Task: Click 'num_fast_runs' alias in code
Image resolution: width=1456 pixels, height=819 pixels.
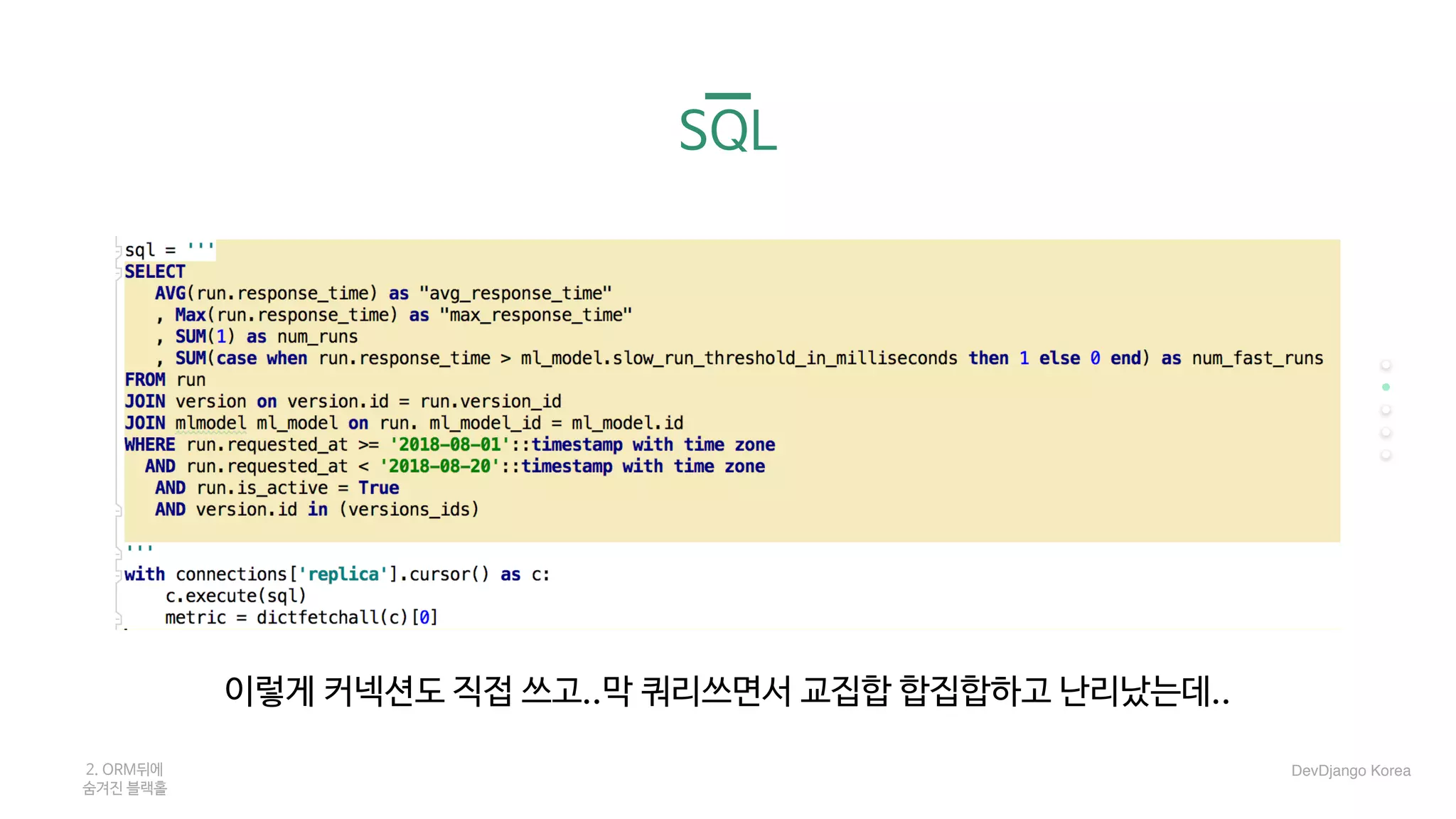Action: tap(1258, 358)
